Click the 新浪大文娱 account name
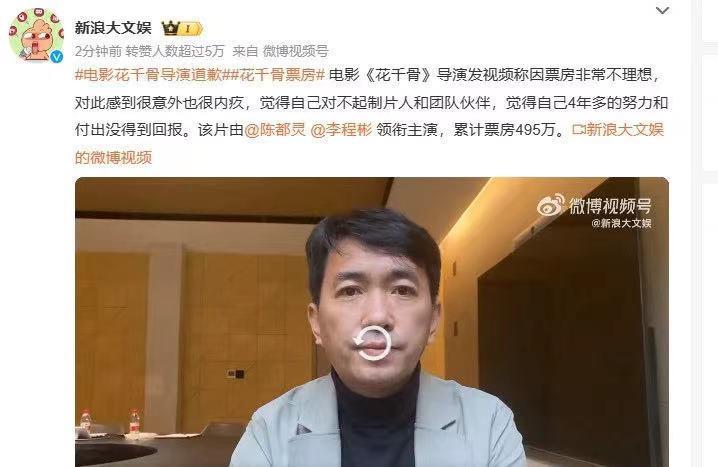This screenshot has height=467, width=718. pyautogui.click(x=113, y=28)
